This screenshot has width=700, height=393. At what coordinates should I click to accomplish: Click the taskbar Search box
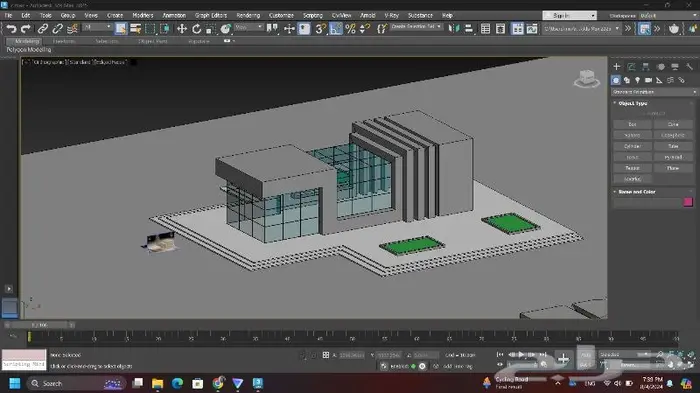[76, 383]
